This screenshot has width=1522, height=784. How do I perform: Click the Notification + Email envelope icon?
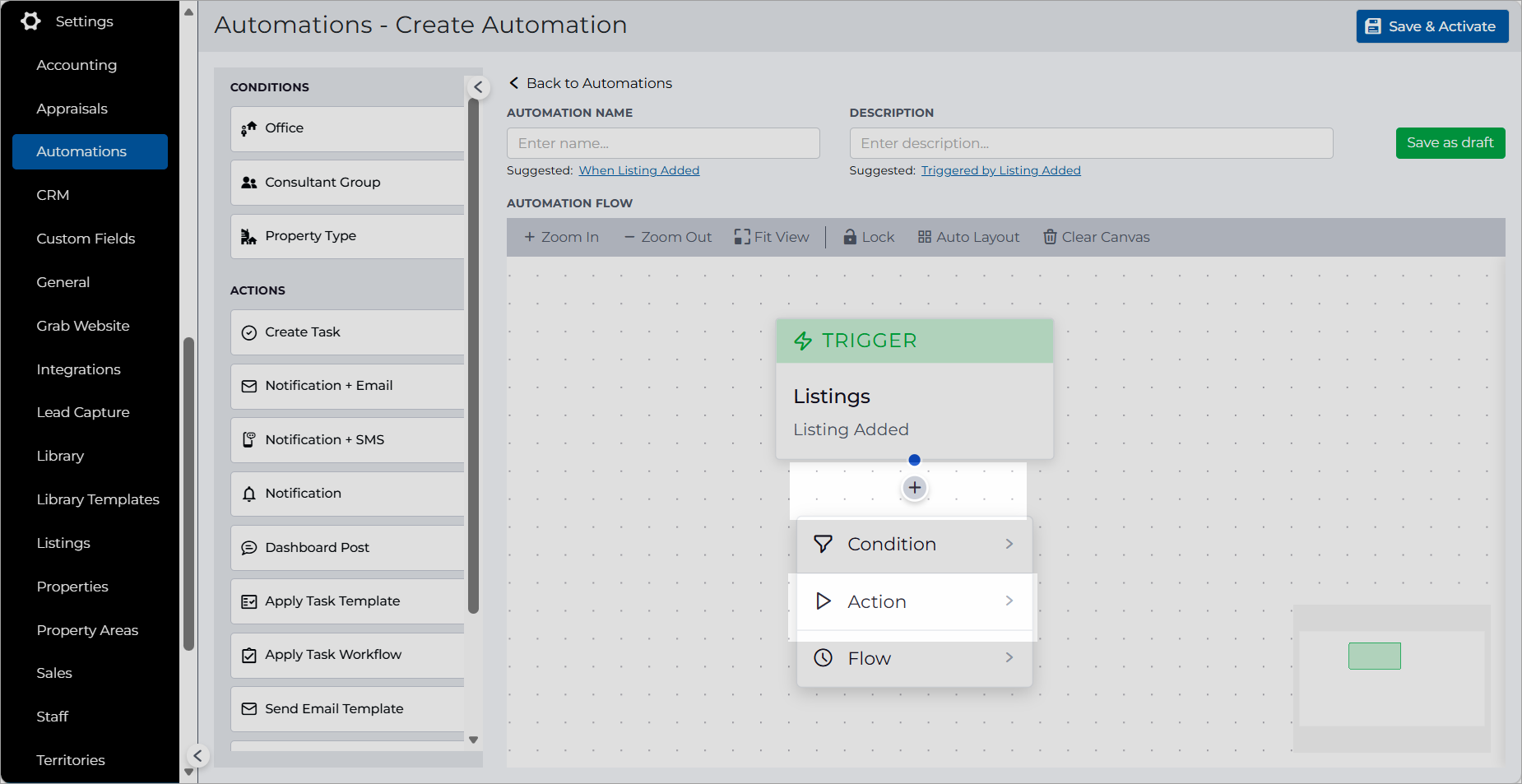[x=248, y=386]
